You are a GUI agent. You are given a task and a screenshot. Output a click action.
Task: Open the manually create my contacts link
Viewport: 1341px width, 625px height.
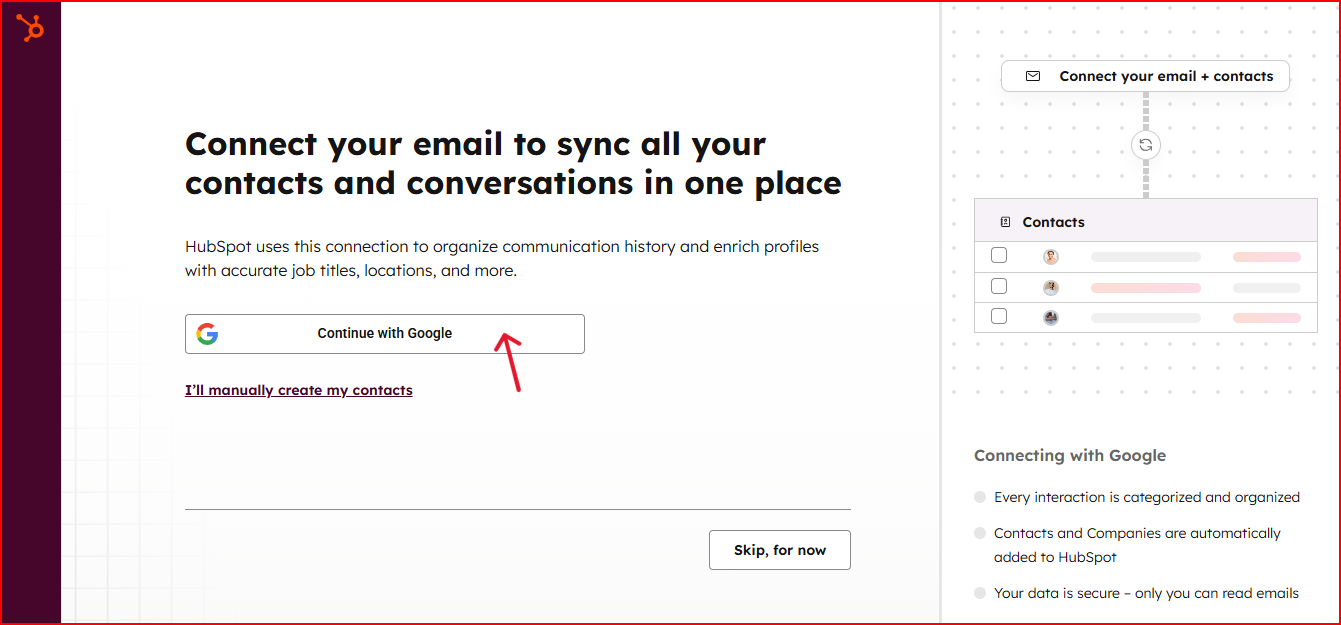pyautogui.click(x=298, y=389)
